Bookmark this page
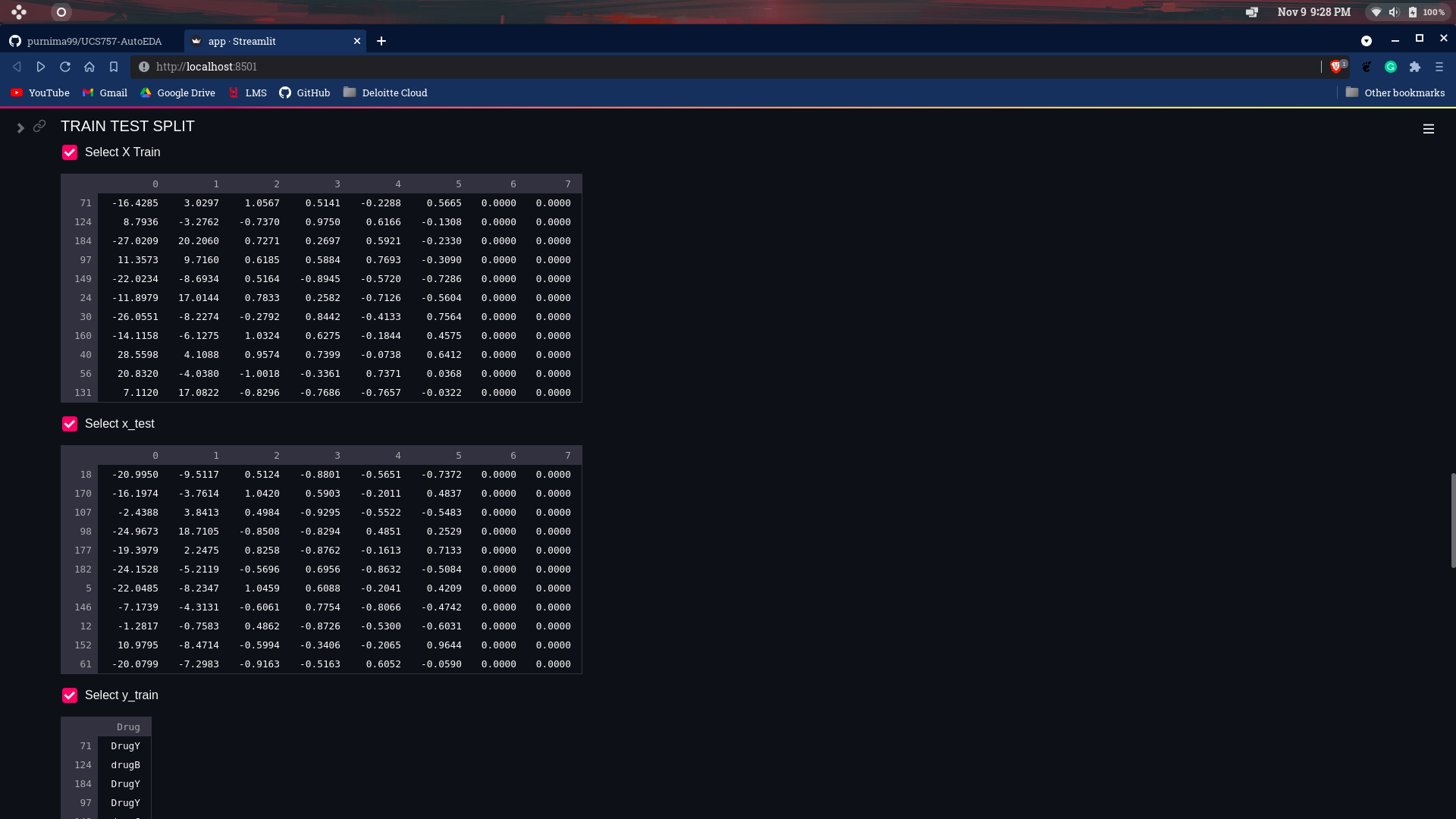The width and height of the screenshot is (1456, 819). 114,67
